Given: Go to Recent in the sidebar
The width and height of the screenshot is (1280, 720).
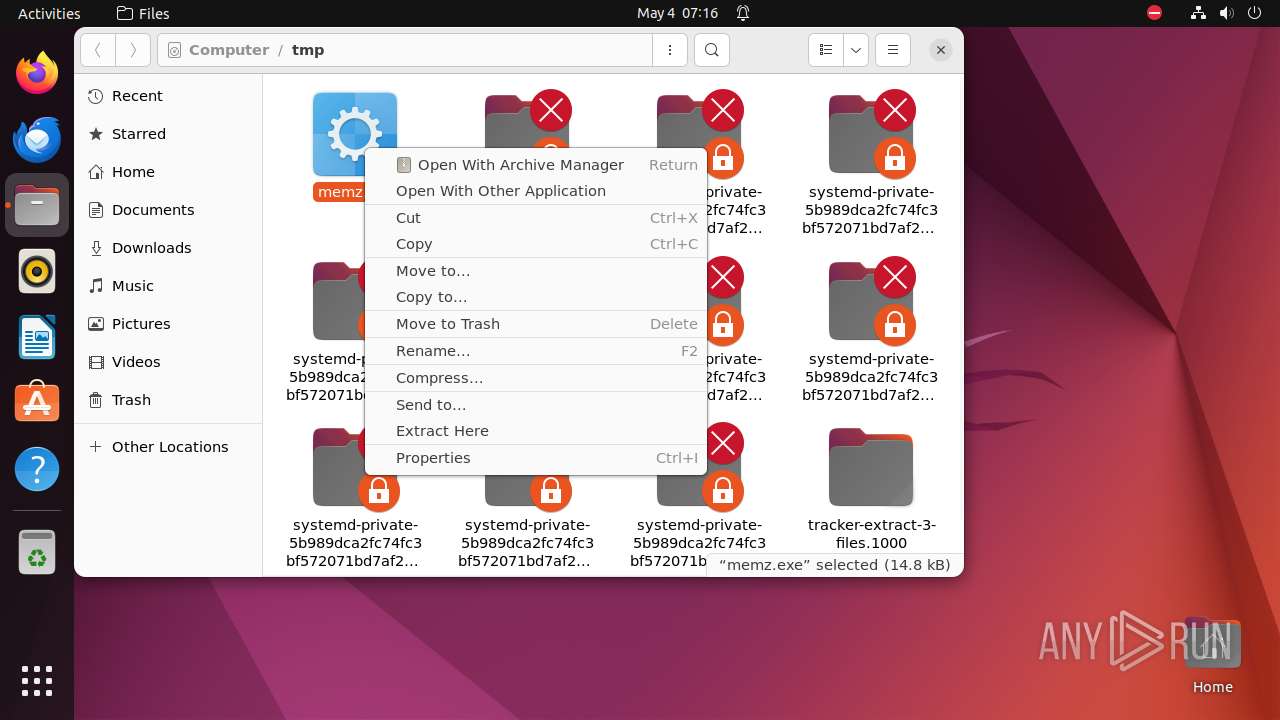Looking at the screenshot, I should click(169, 96).
